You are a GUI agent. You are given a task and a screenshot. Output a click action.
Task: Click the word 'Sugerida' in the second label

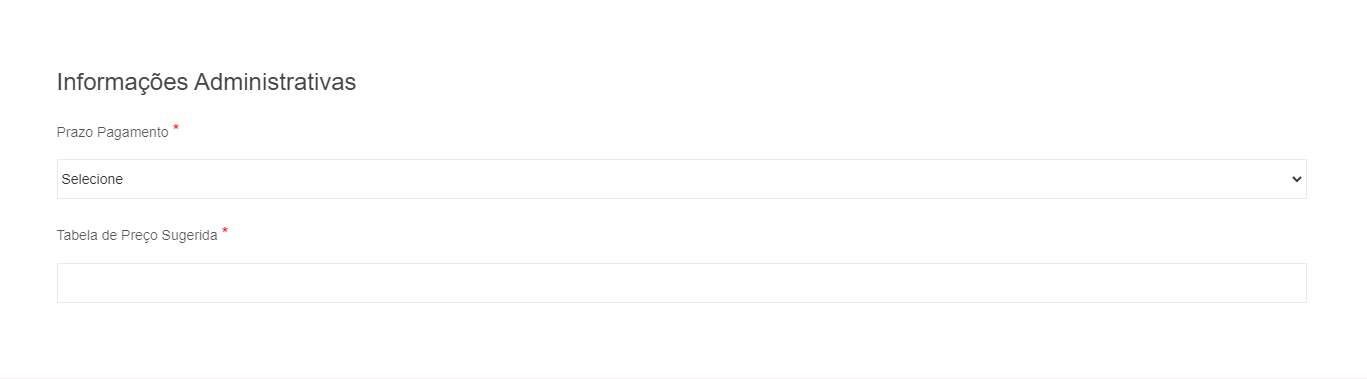(x=189, y=236)
